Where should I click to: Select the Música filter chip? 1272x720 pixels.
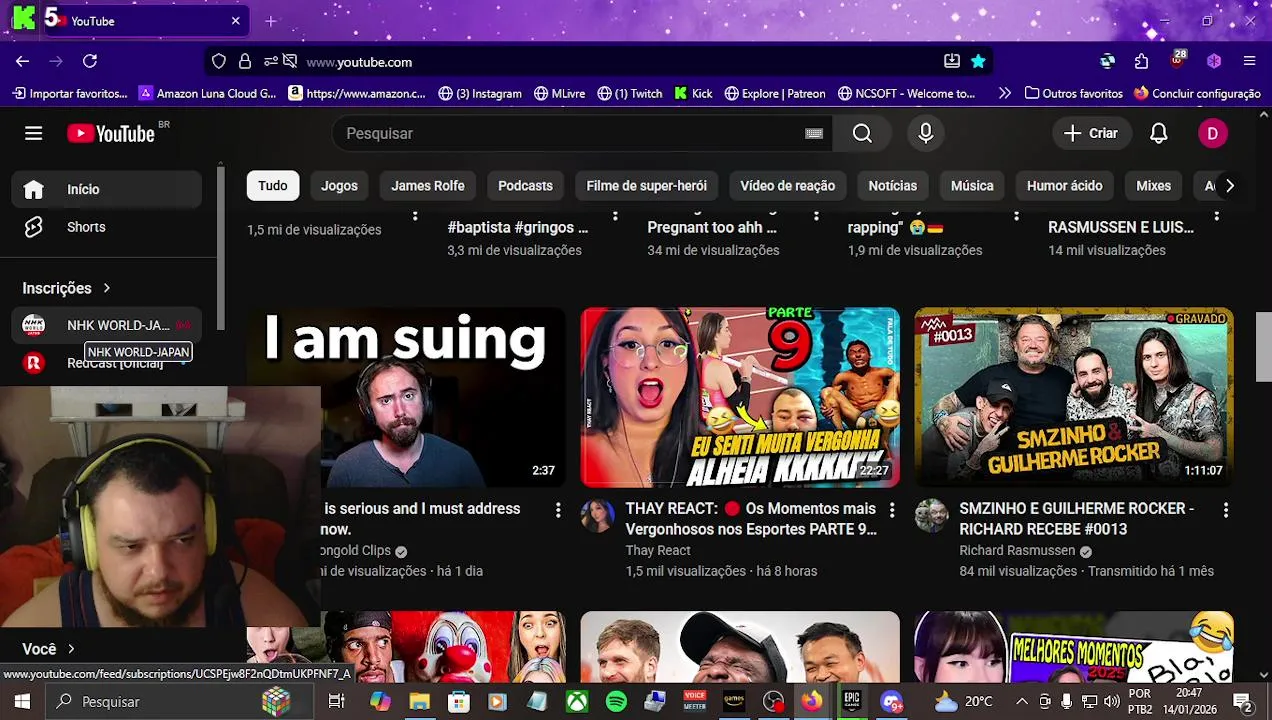[x=972, y=186]
